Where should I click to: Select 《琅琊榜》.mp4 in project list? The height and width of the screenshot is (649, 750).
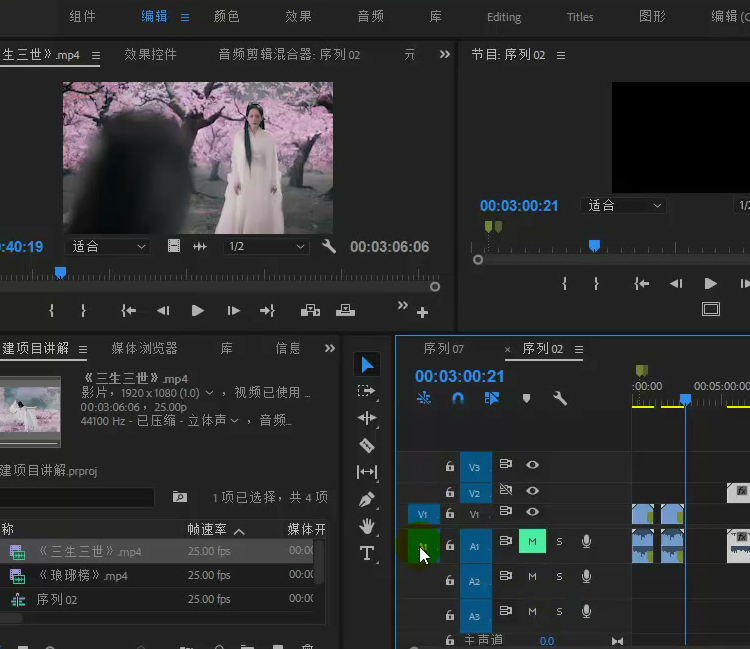click(x=82, y=575)
